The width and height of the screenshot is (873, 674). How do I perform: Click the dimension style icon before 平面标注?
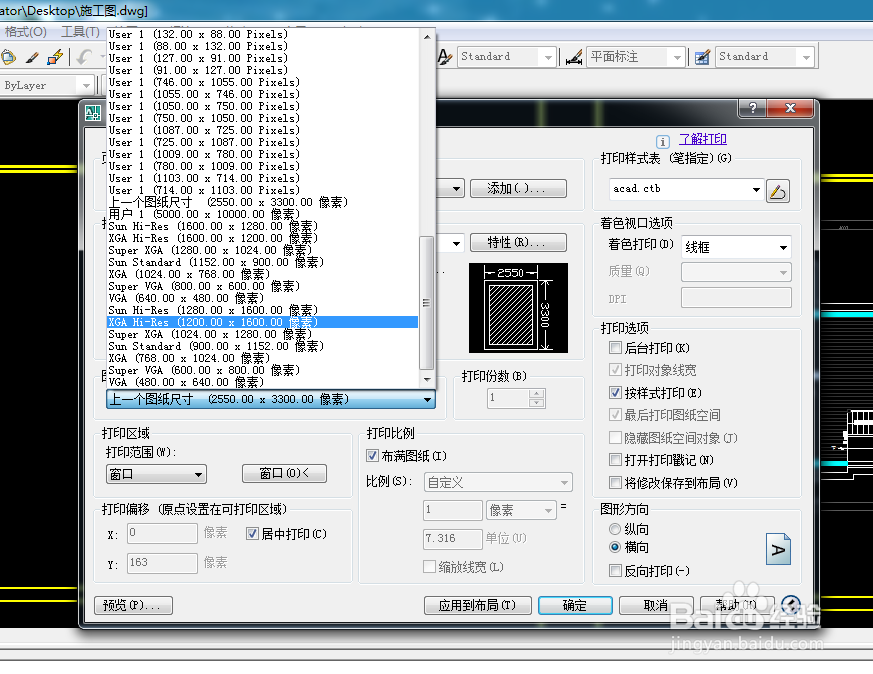573,57
